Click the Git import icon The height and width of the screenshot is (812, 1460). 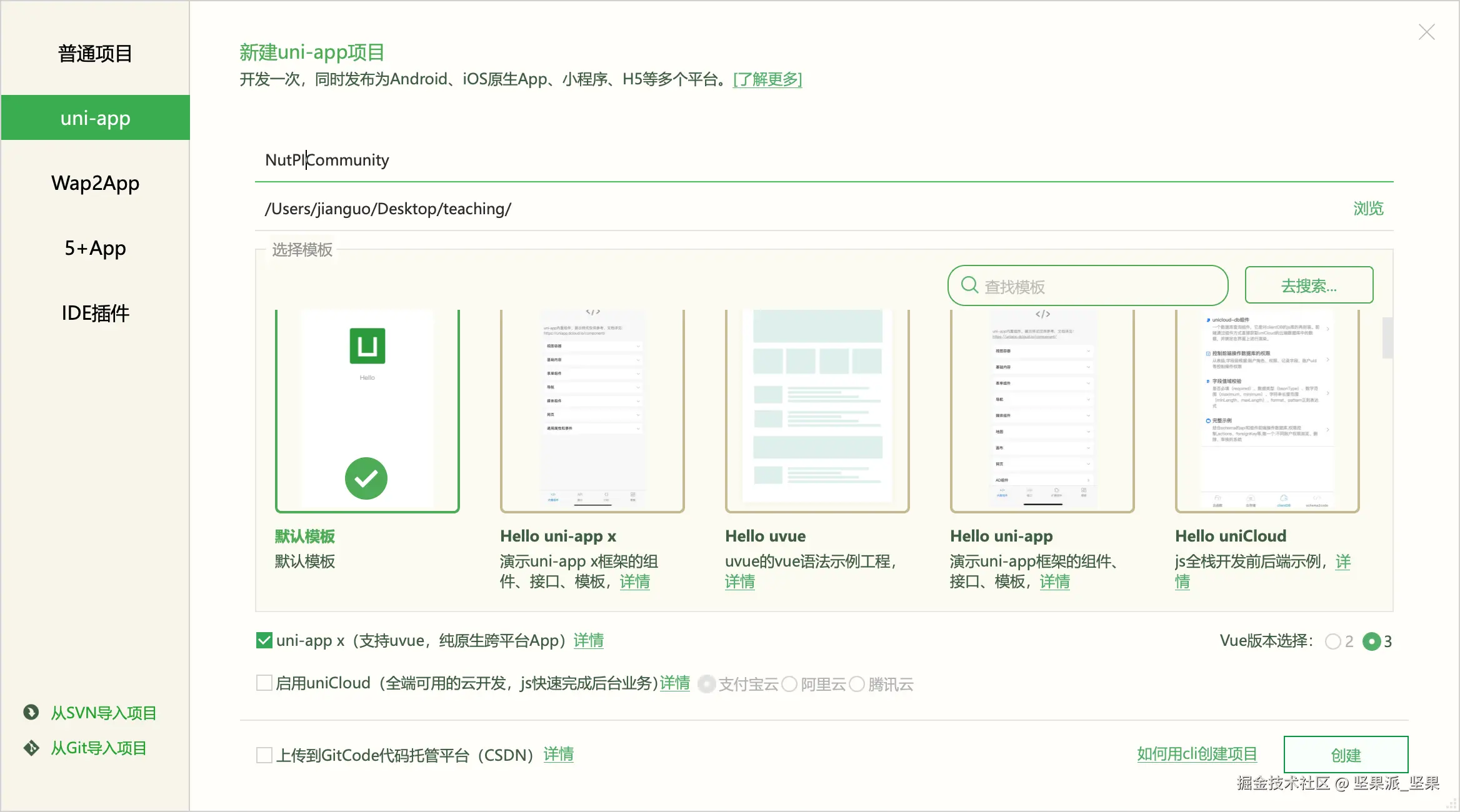(31, 748)
